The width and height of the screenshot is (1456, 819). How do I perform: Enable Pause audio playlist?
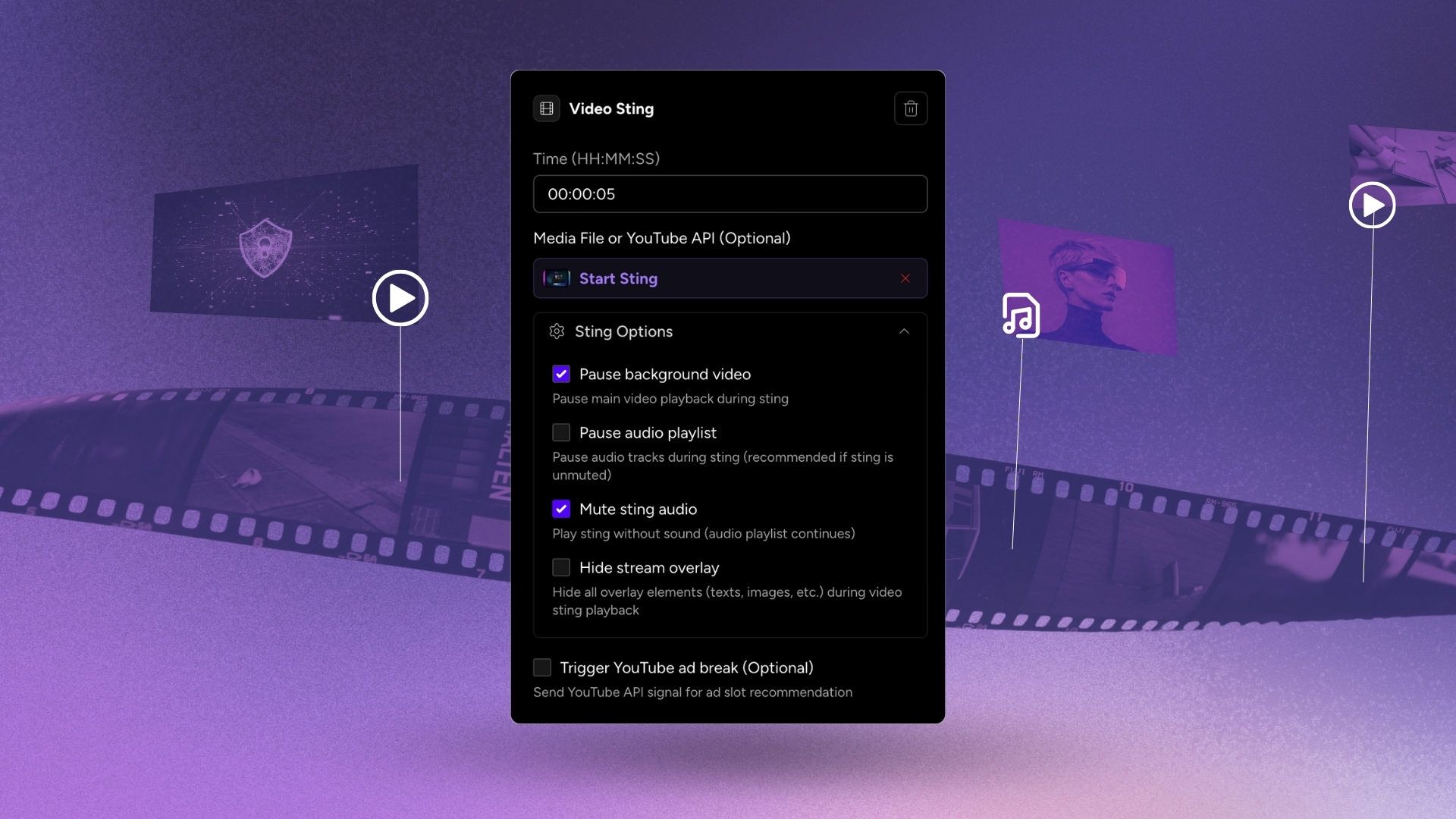(561, 432)
